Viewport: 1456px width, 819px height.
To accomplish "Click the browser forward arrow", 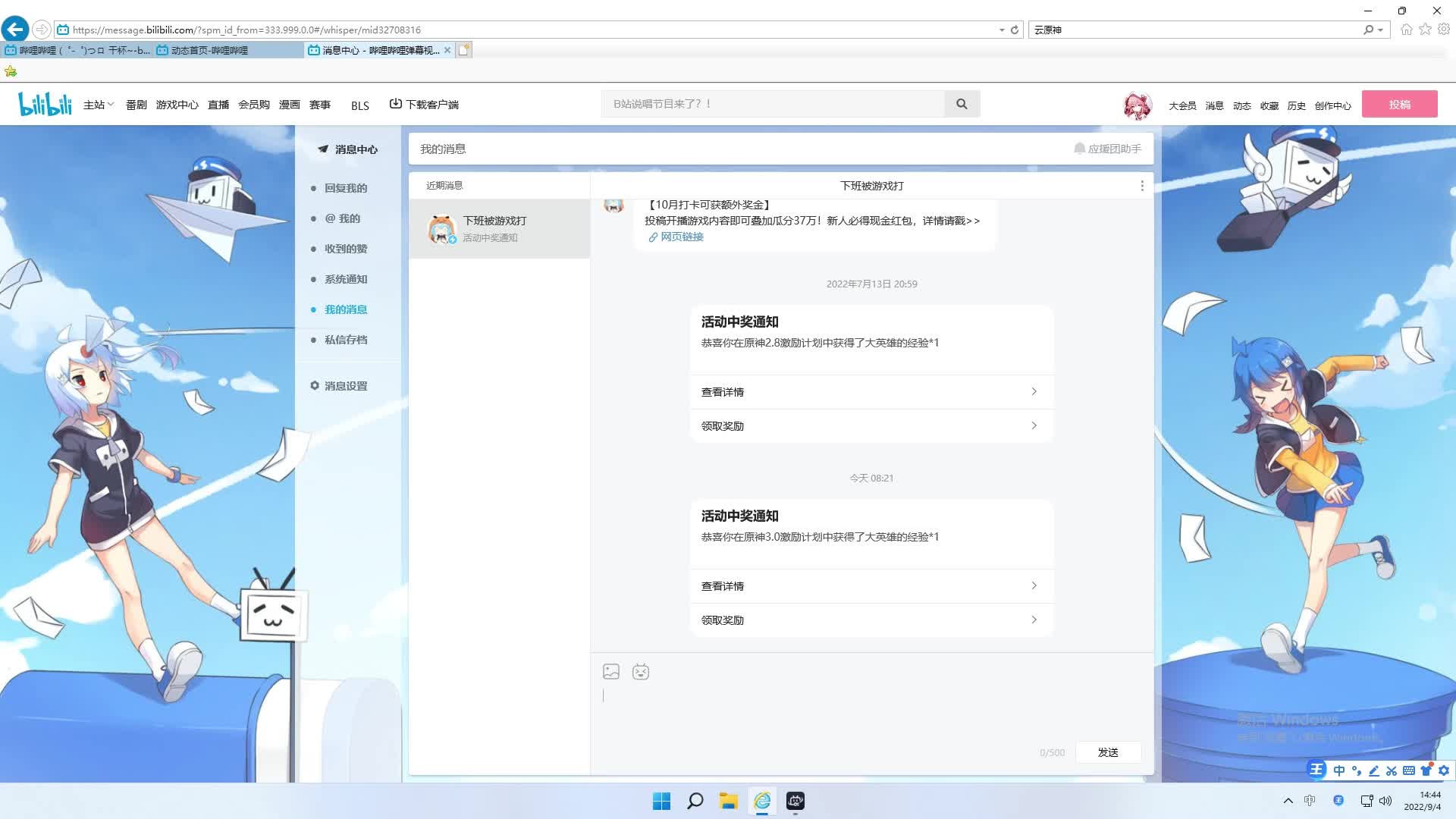I will (42, 30).
